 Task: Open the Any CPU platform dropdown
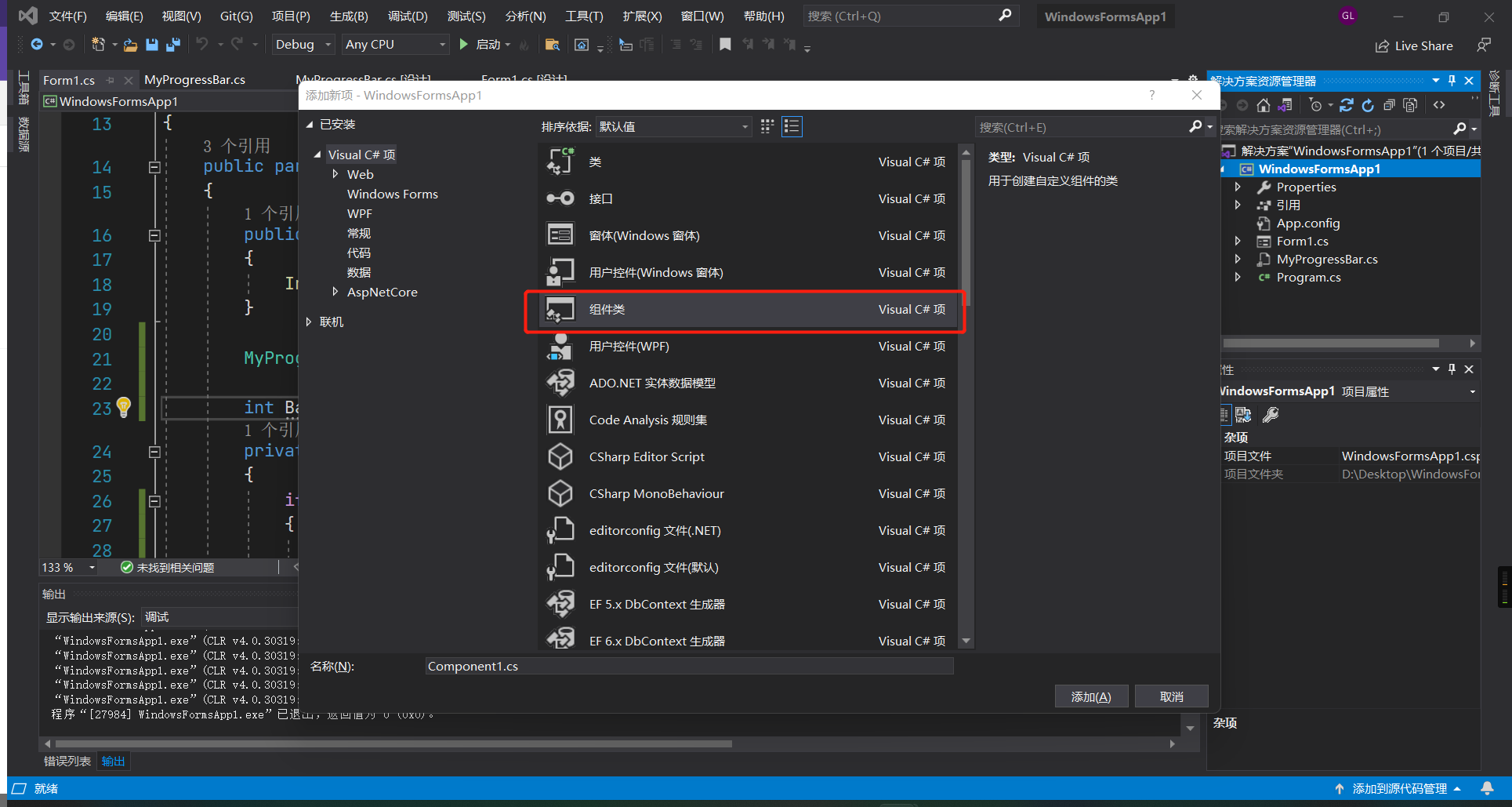(x=396, y=45)
